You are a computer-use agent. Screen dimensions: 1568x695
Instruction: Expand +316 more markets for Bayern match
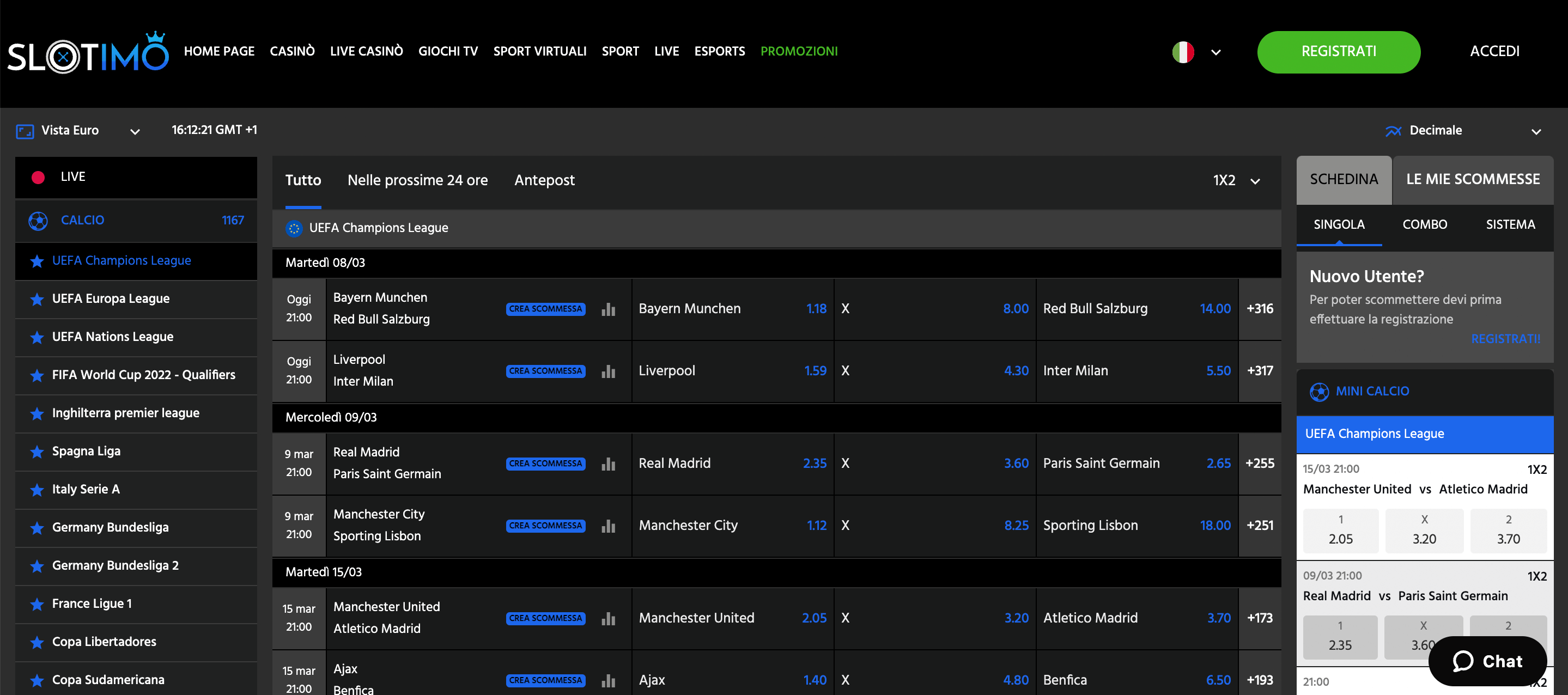point(1260,308)
